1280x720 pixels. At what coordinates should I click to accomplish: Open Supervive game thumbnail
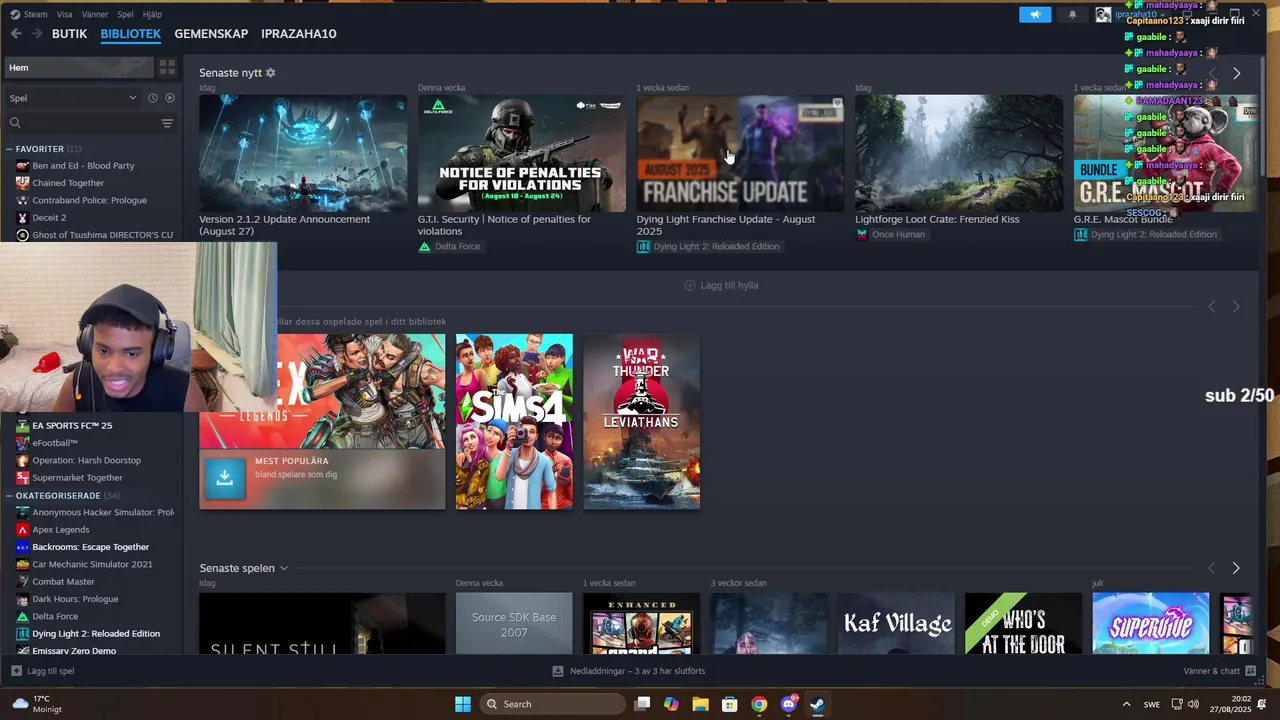tap(1151, 624)
